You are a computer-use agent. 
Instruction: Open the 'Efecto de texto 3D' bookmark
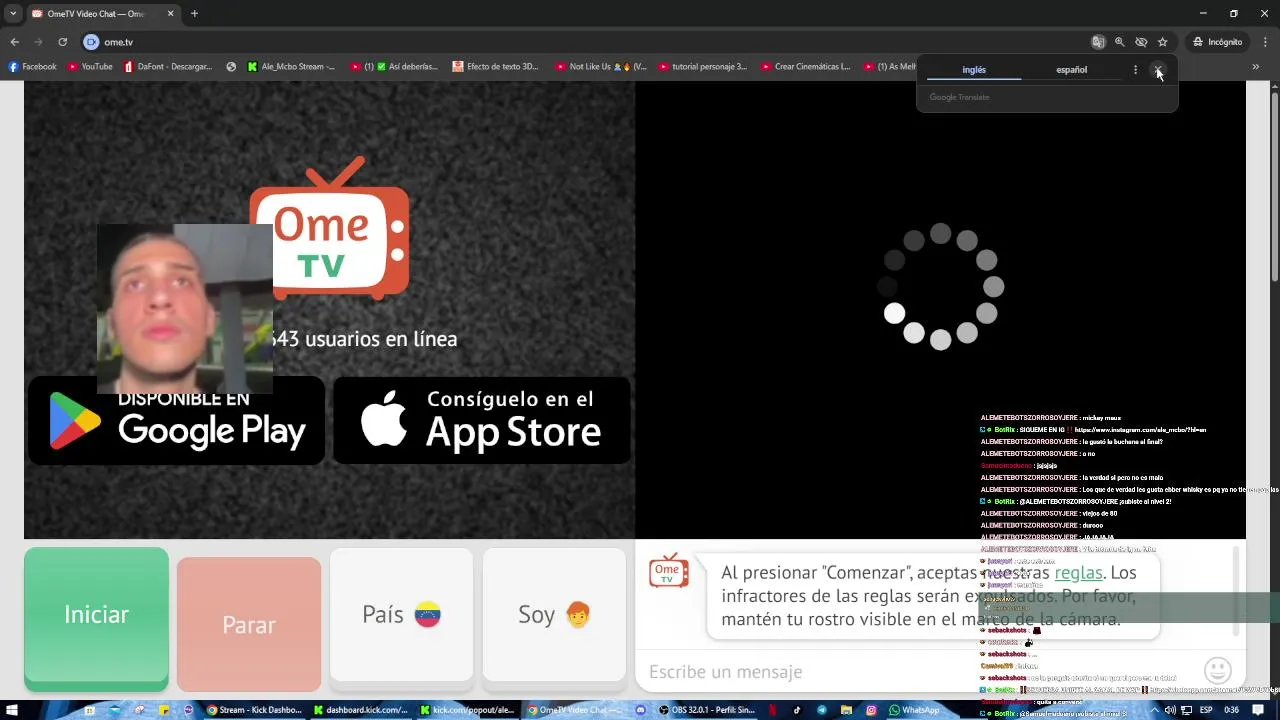pyautogui.click(x=496, y=67)
